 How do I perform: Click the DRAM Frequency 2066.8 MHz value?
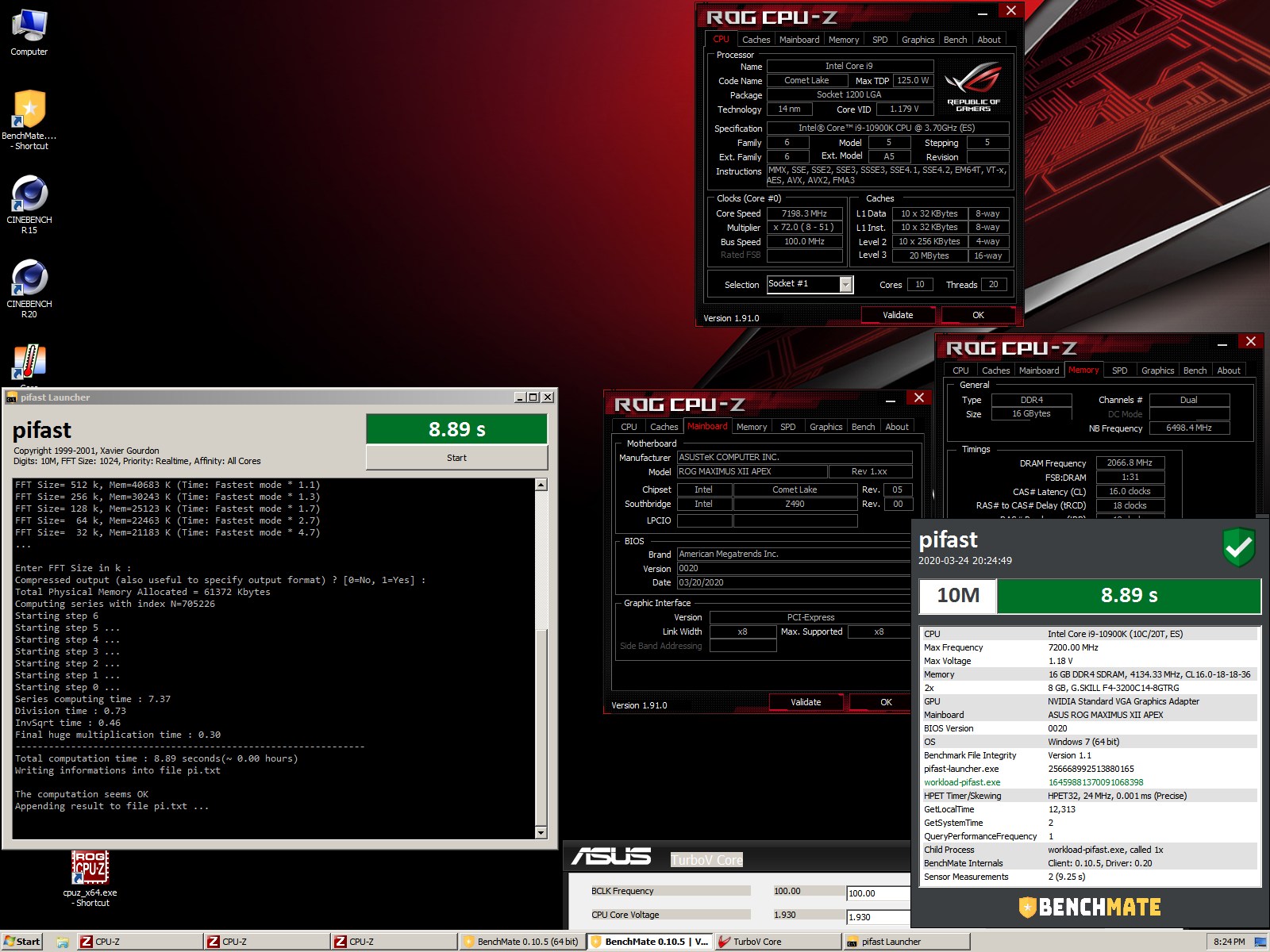1130,463
